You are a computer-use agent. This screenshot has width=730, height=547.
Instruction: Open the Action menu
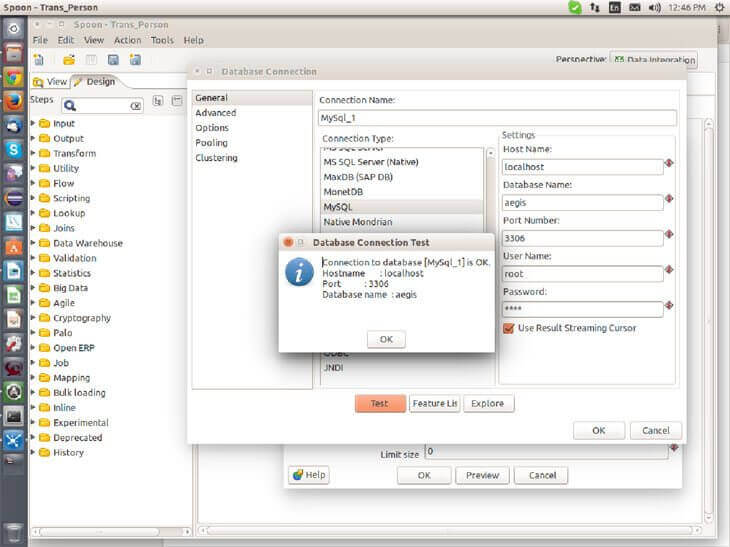click(x=128, y=41)
